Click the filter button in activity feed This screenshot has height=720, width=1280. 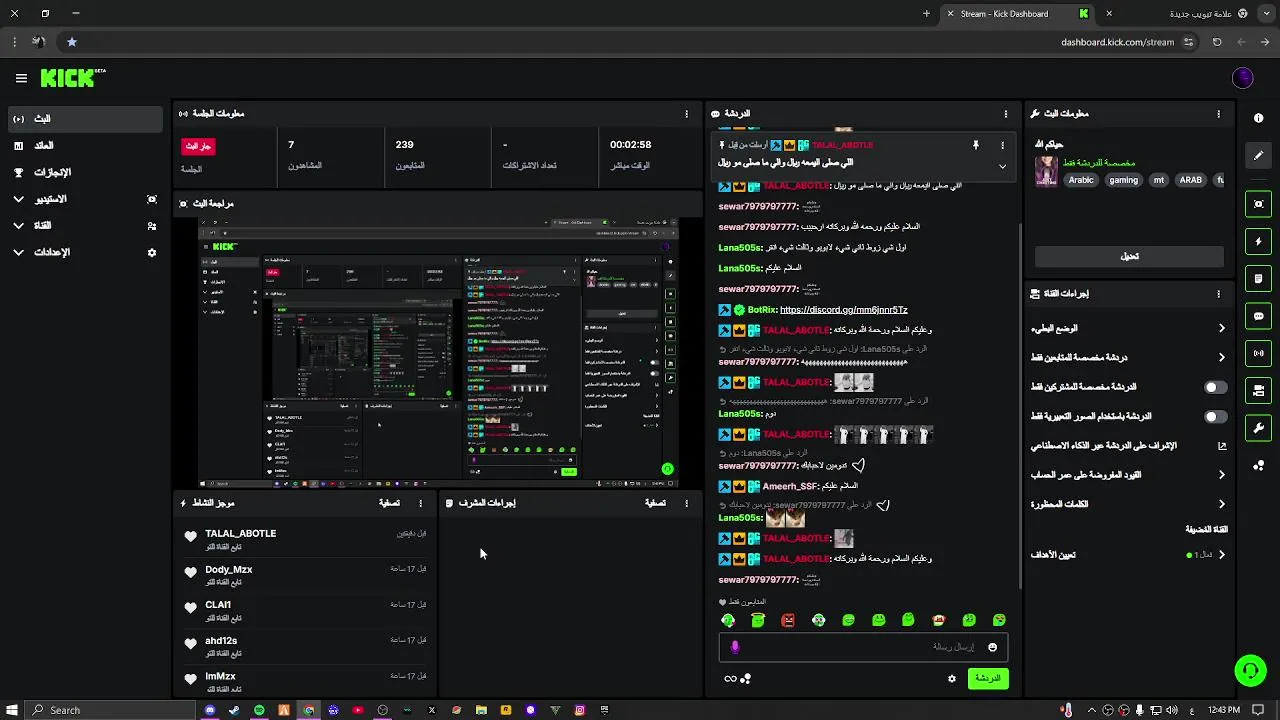pos(390,503)
